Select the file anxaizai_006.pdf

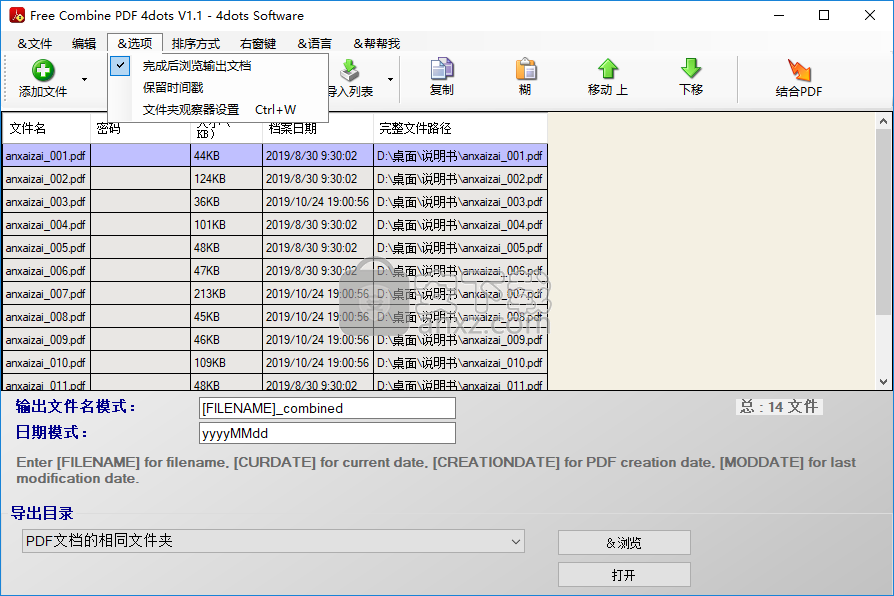pyautogui.click(x=46, y=271)
